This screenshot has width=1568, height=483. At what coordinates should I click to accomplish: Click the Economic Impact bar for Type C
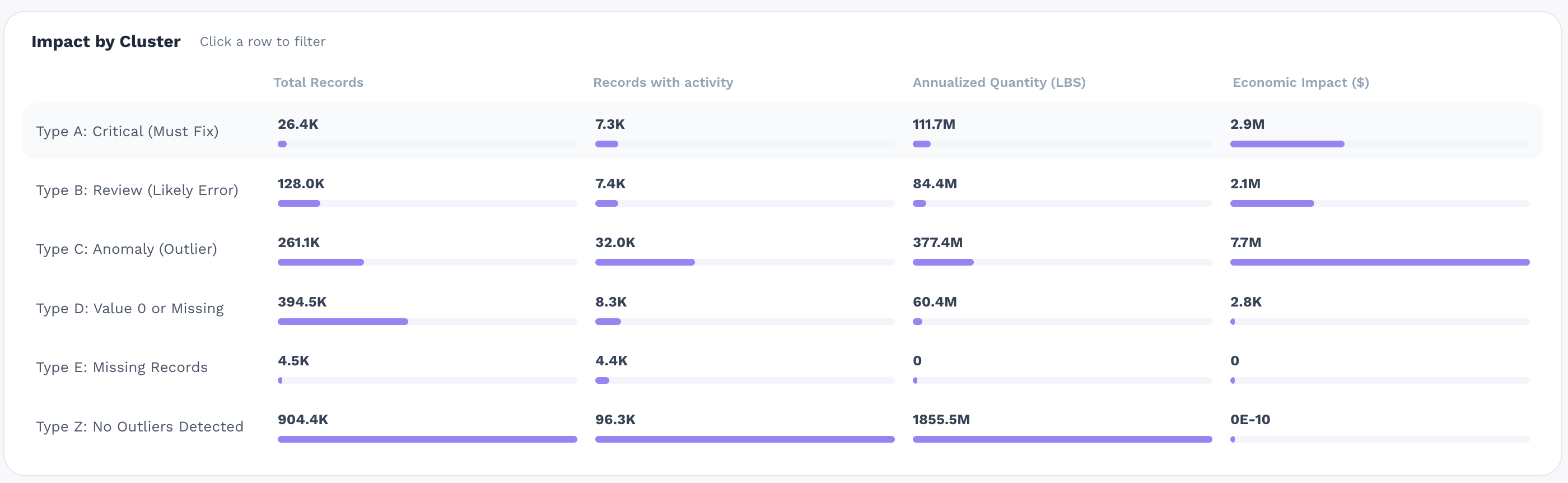pyautogui.click(x=1379, y=263)
